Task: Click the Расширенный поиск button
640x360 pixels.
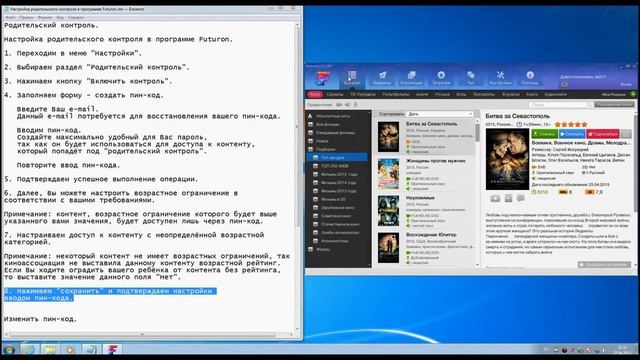Action: [614, 105]
